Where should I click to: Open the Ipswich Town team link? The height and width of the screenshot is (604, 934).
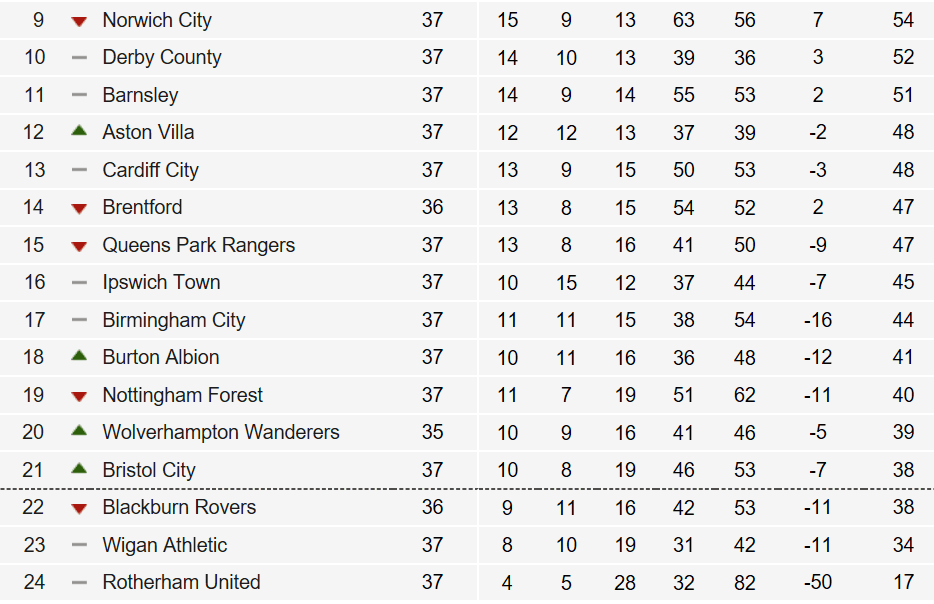[161, 282]
